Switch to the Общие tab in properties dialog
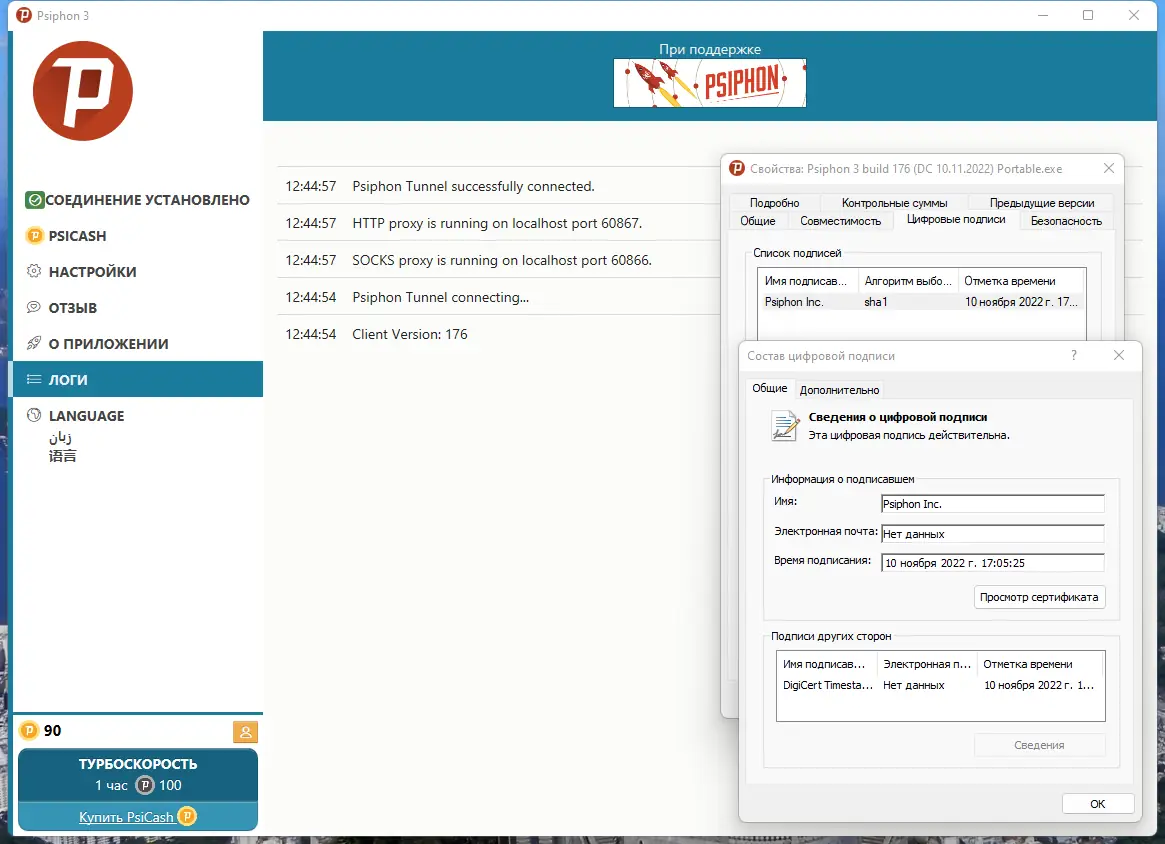The width and height of the screenshot is (1165, 844). 758,221
